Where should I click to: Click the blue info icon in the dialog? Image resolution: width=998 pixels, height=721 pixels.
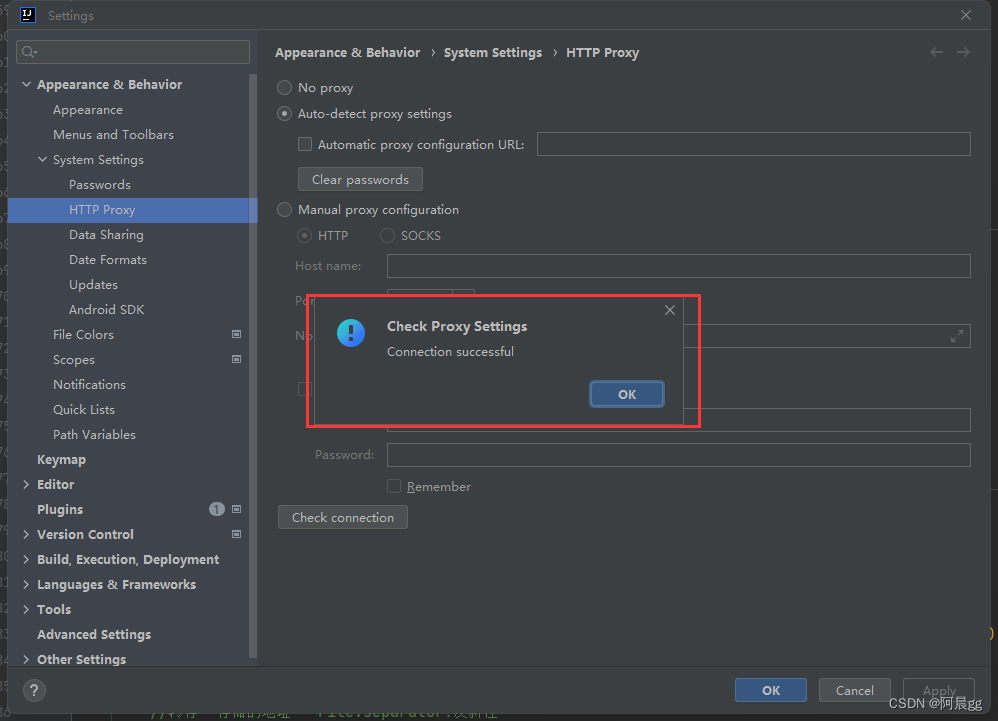[350, 333]
